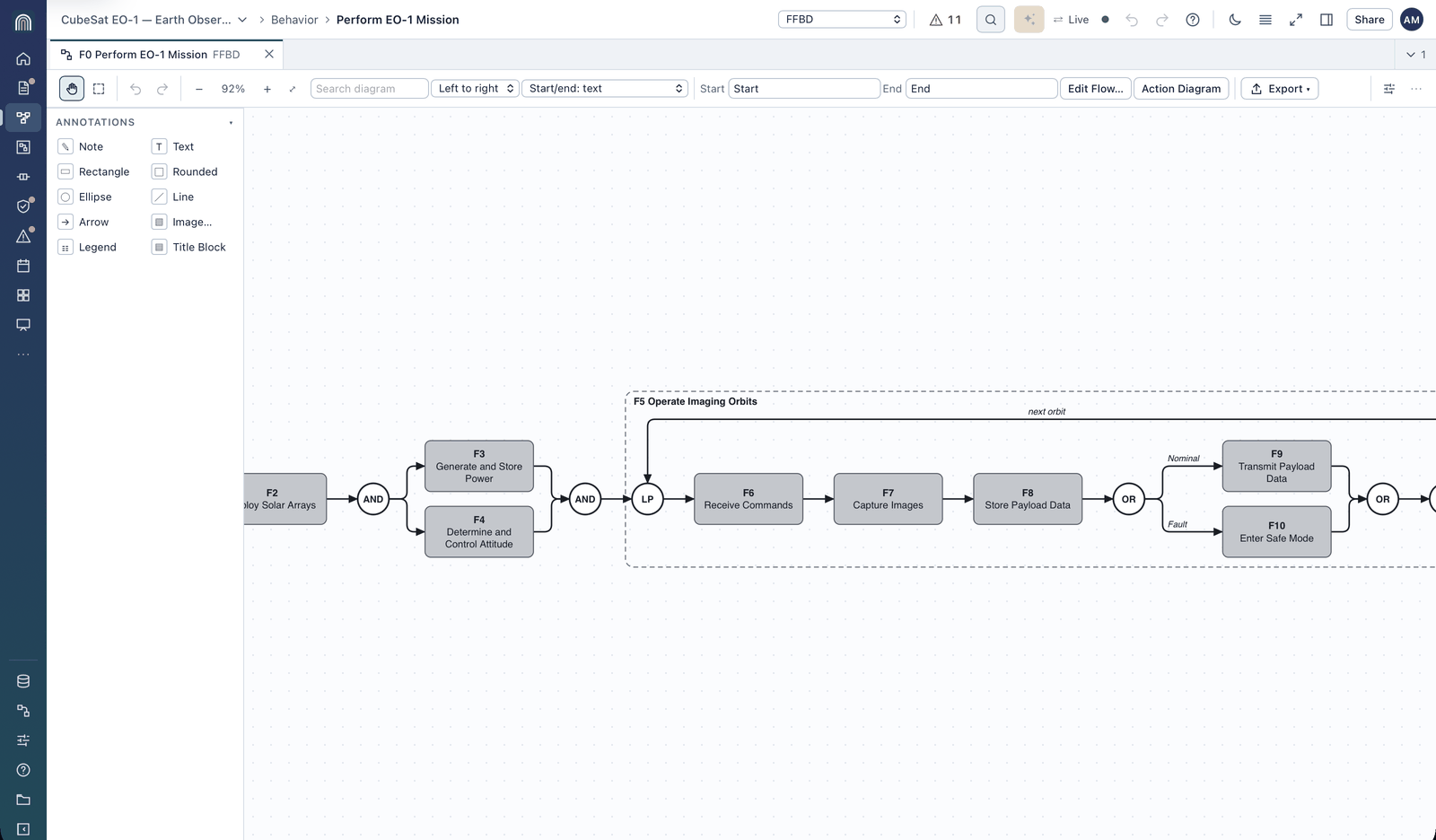
Task: Expand CubeSat EO-1 project chevron
Action: pyautogui.click(x=242, y=20)
